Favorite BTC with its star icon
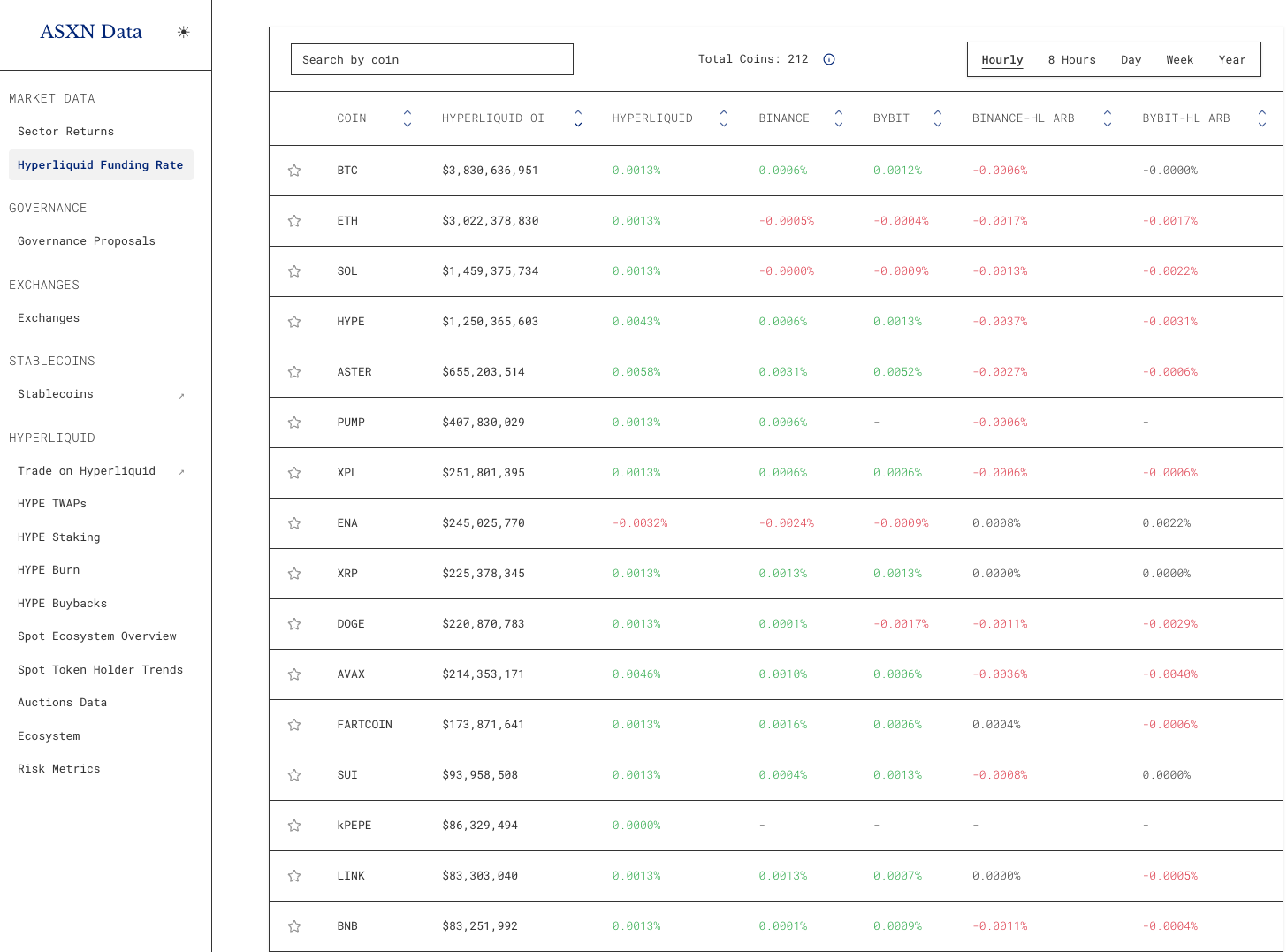 tap(294, 171)
